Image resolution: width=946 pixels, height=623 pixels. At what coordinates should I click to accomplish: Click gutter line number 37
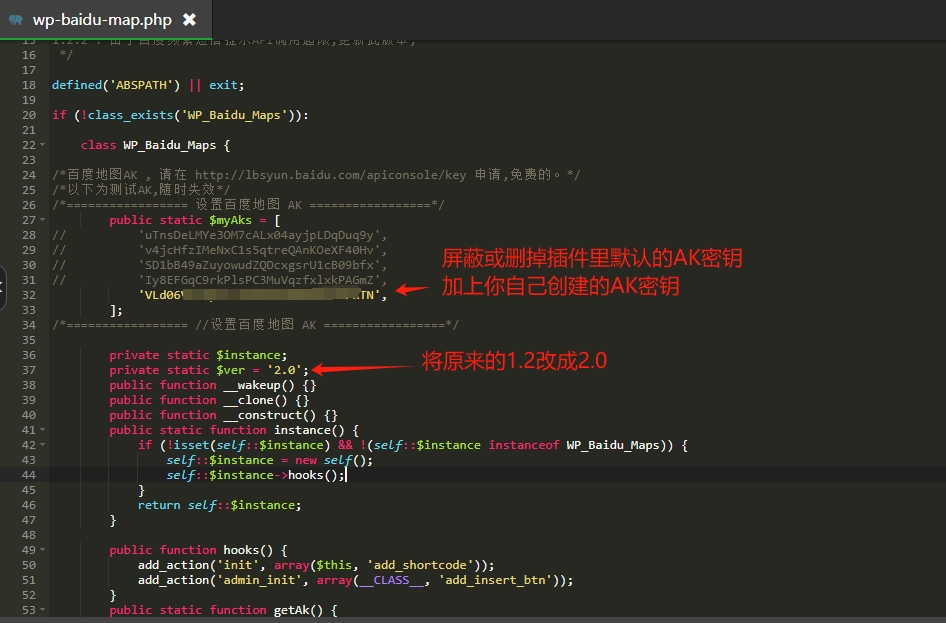(29, 370)
